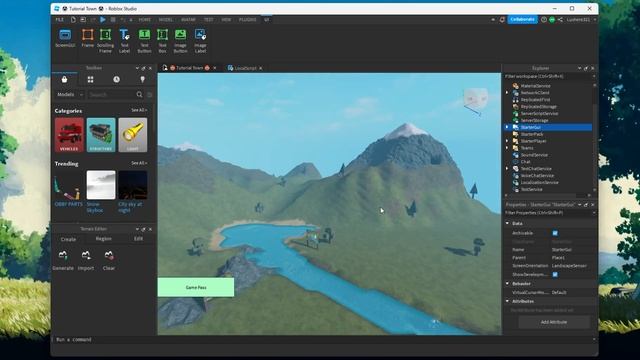
Task: Click the terrain Import tool
Action: [86, 260]
